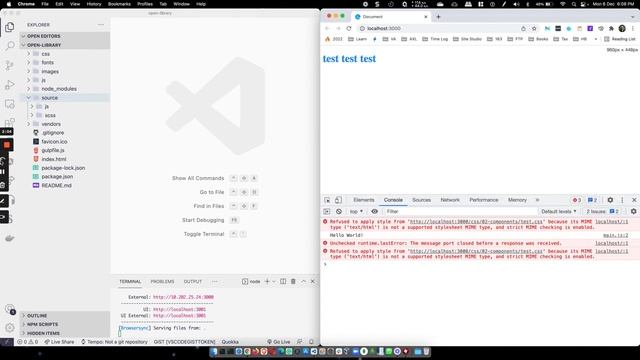This screenshot has height=360, width=640.
Task: Open the Source Control view in activity bar
Action: (10, 65)
